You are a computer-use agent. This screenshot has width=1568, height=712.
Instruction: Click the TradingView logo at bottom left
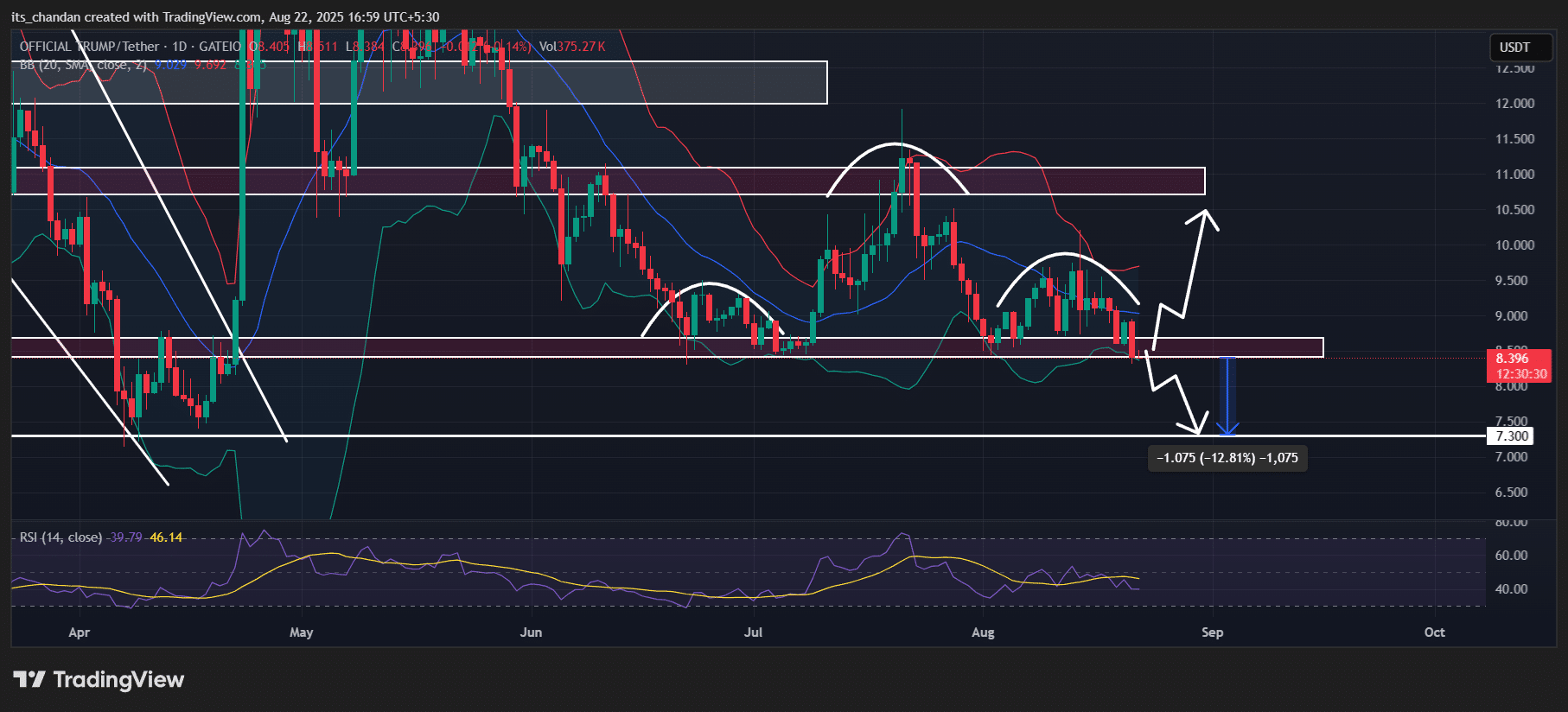point(99,680)
